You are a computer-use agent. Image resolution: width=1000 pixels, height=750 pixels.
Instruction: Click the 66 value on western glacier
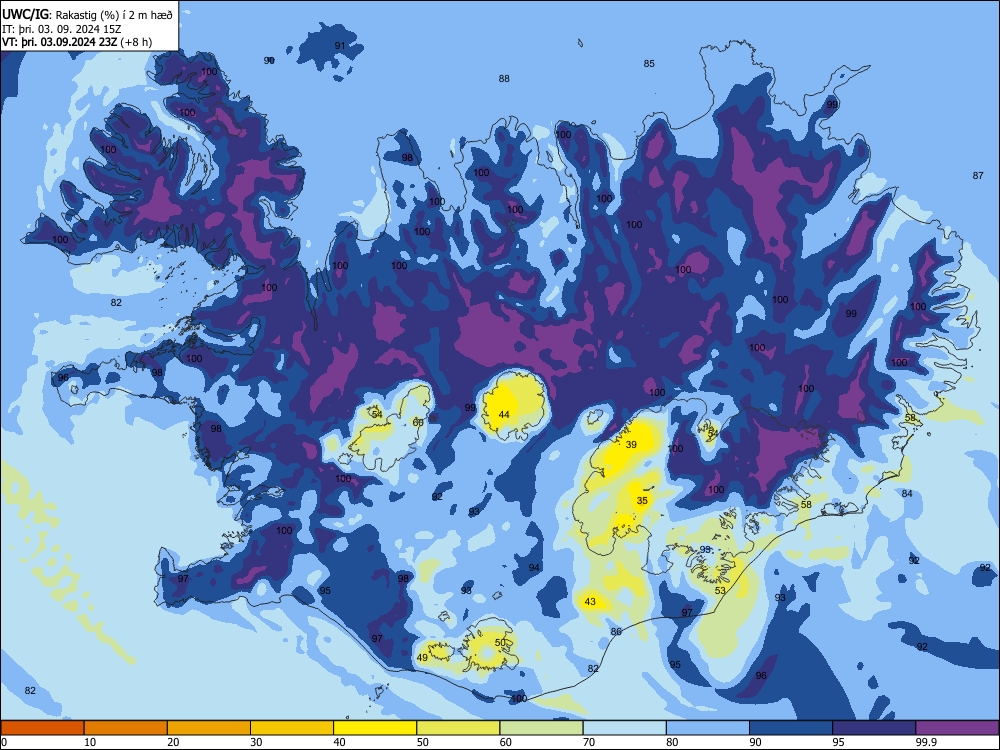(418, 422)
